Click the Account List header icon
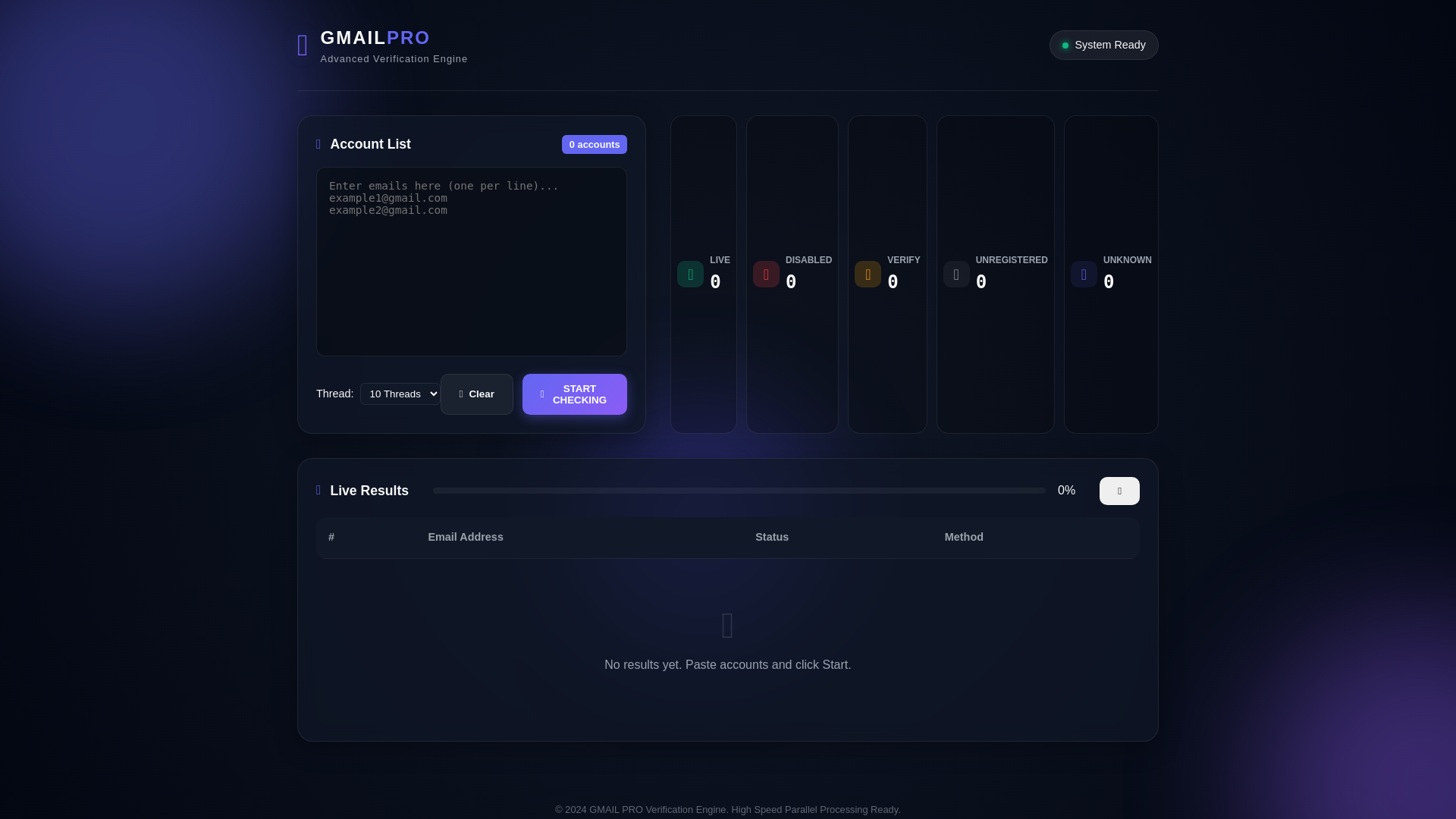The height and width of the screenshot is (819, 1456). pyautogui.click(x=318, y=144)
